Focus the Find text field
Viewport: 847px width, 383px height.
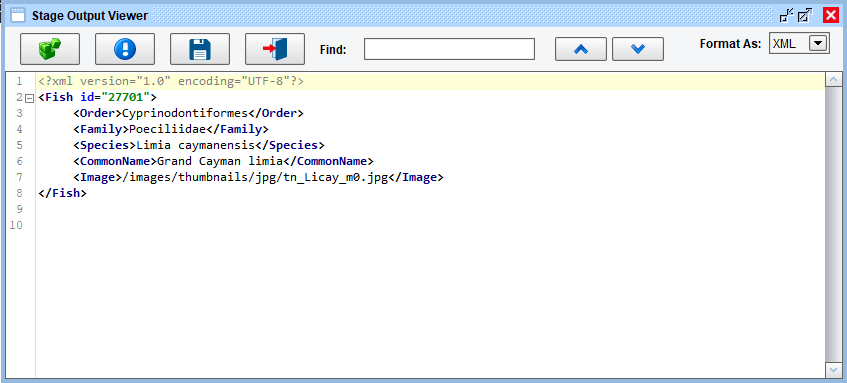point(449,49)
